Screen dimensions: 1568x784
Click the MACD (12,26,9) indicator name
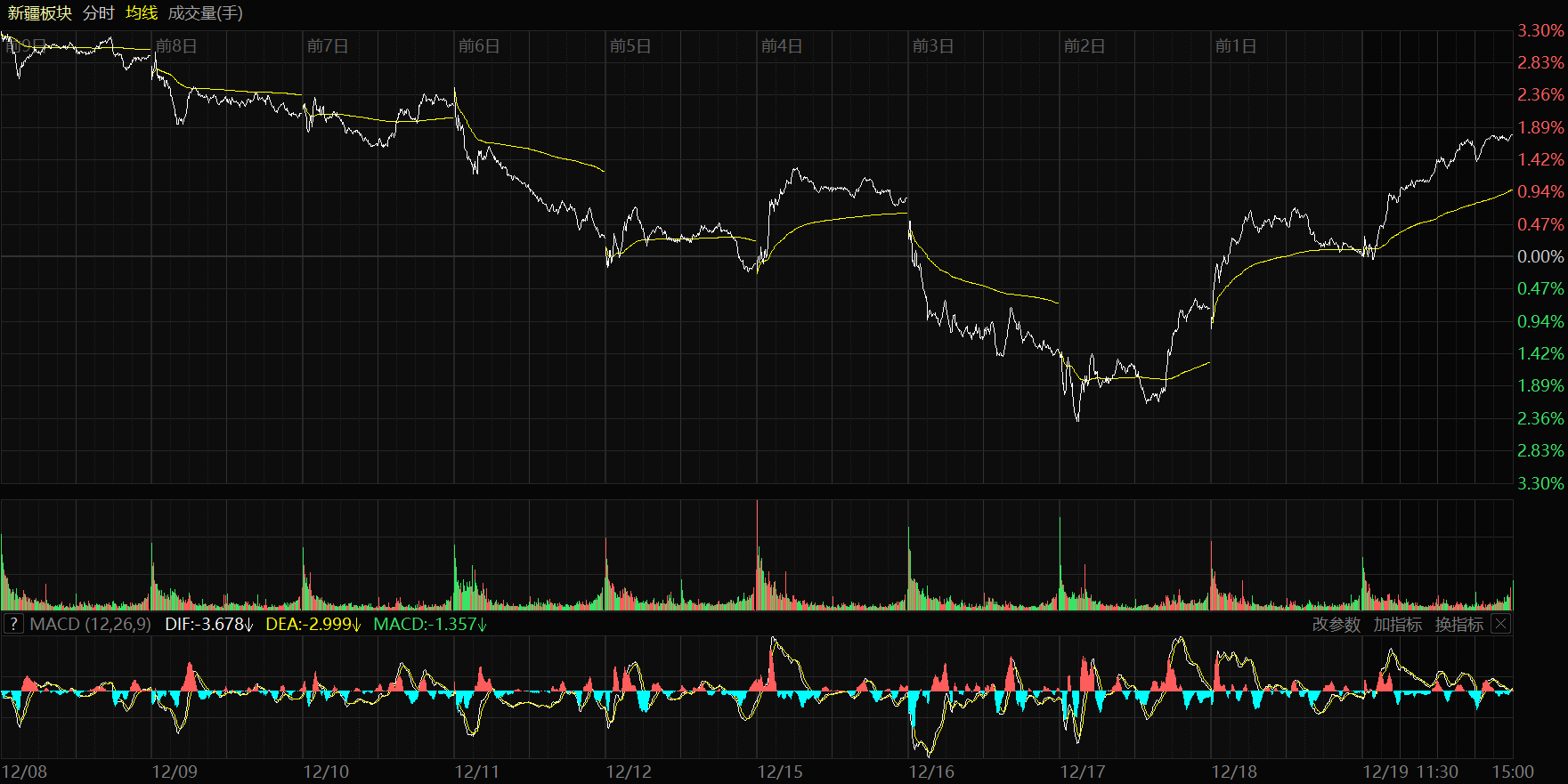[90, 625]
